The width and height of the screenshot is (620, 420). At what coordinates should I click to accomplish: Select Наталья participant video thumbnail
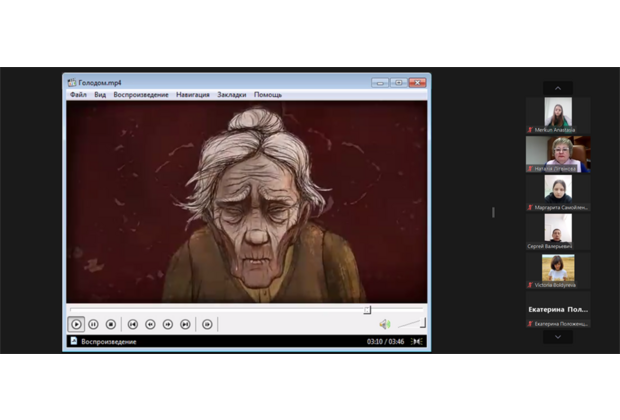pos(558,151)
